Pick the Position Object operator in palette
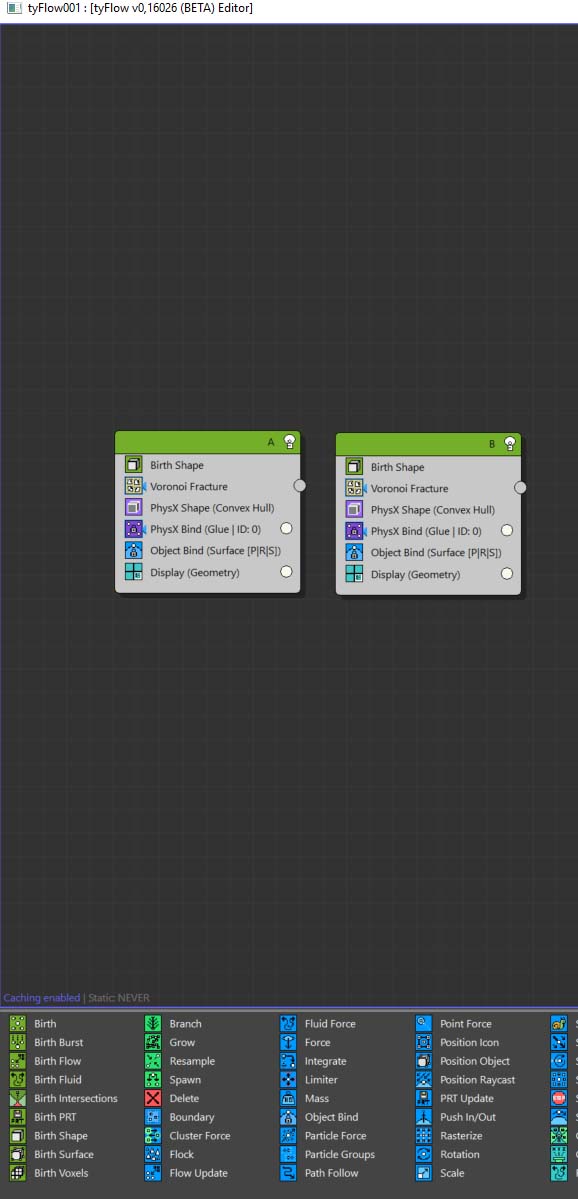 tap(463, 1061)
